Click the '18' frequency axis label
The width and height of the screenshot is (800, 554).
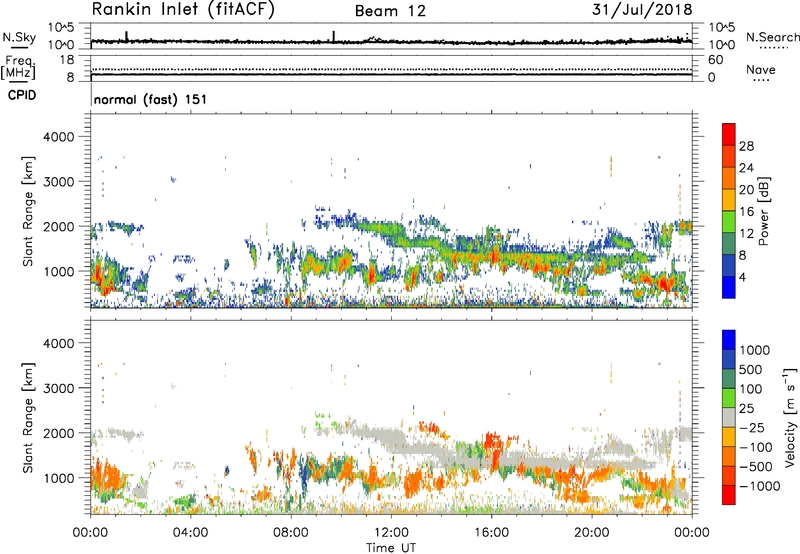(67, 60)
